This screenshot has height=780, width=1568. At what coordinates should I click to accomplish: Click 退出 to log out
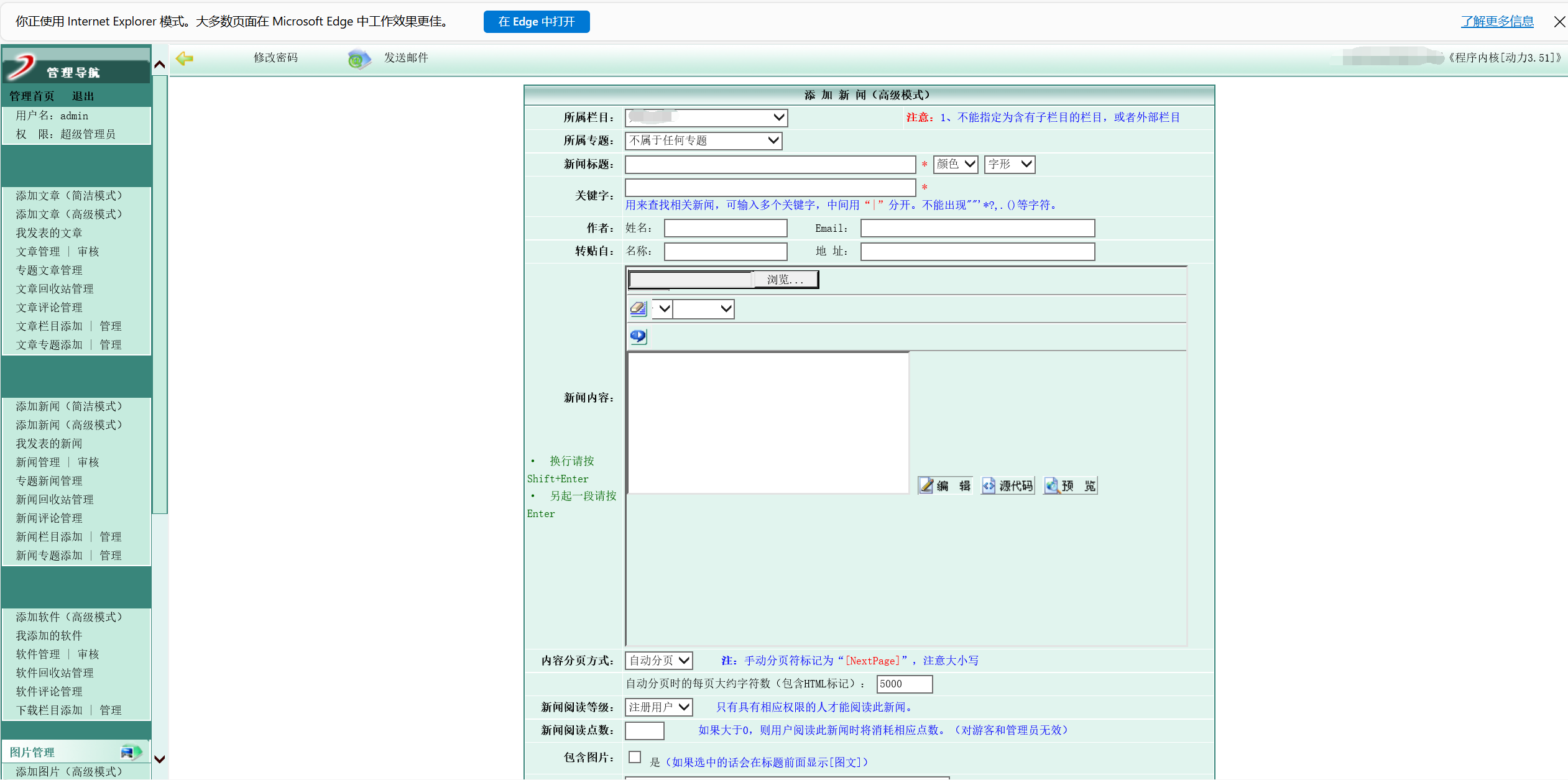point(83,96)
